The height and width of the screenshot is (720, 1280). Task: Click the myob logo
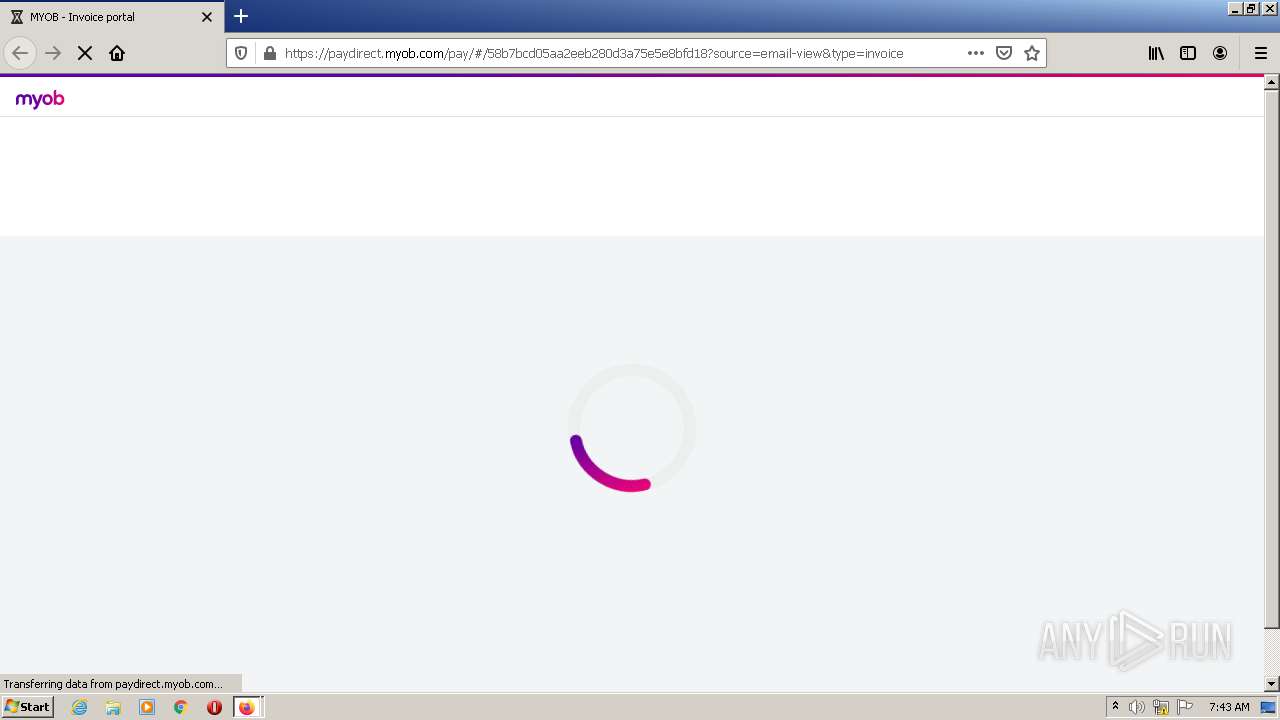(40, 99)
